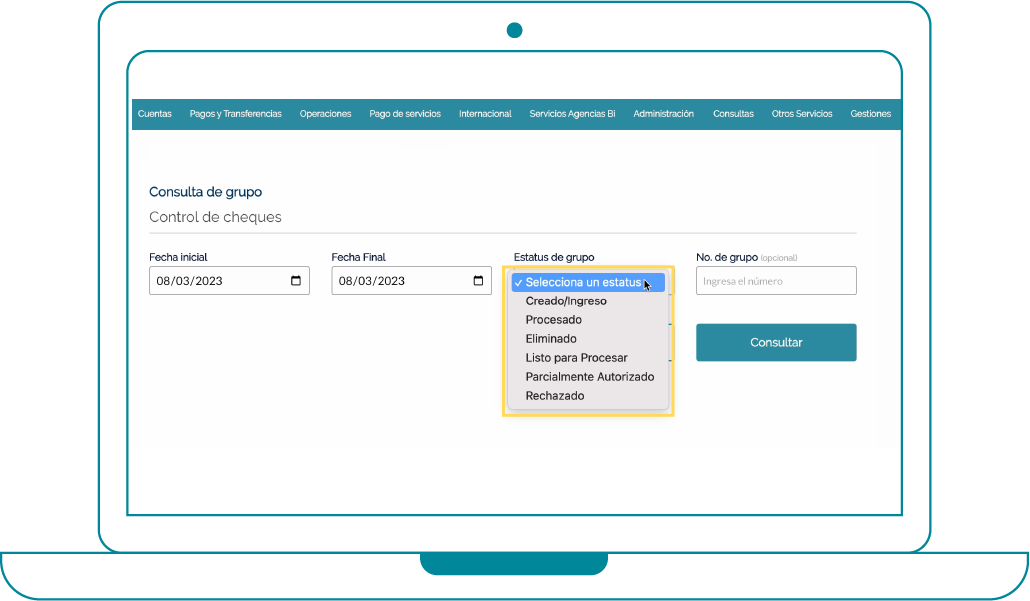This screenshot has width=1030, height=601.
Task: Go to Operaciones menu
Action: 325,114
